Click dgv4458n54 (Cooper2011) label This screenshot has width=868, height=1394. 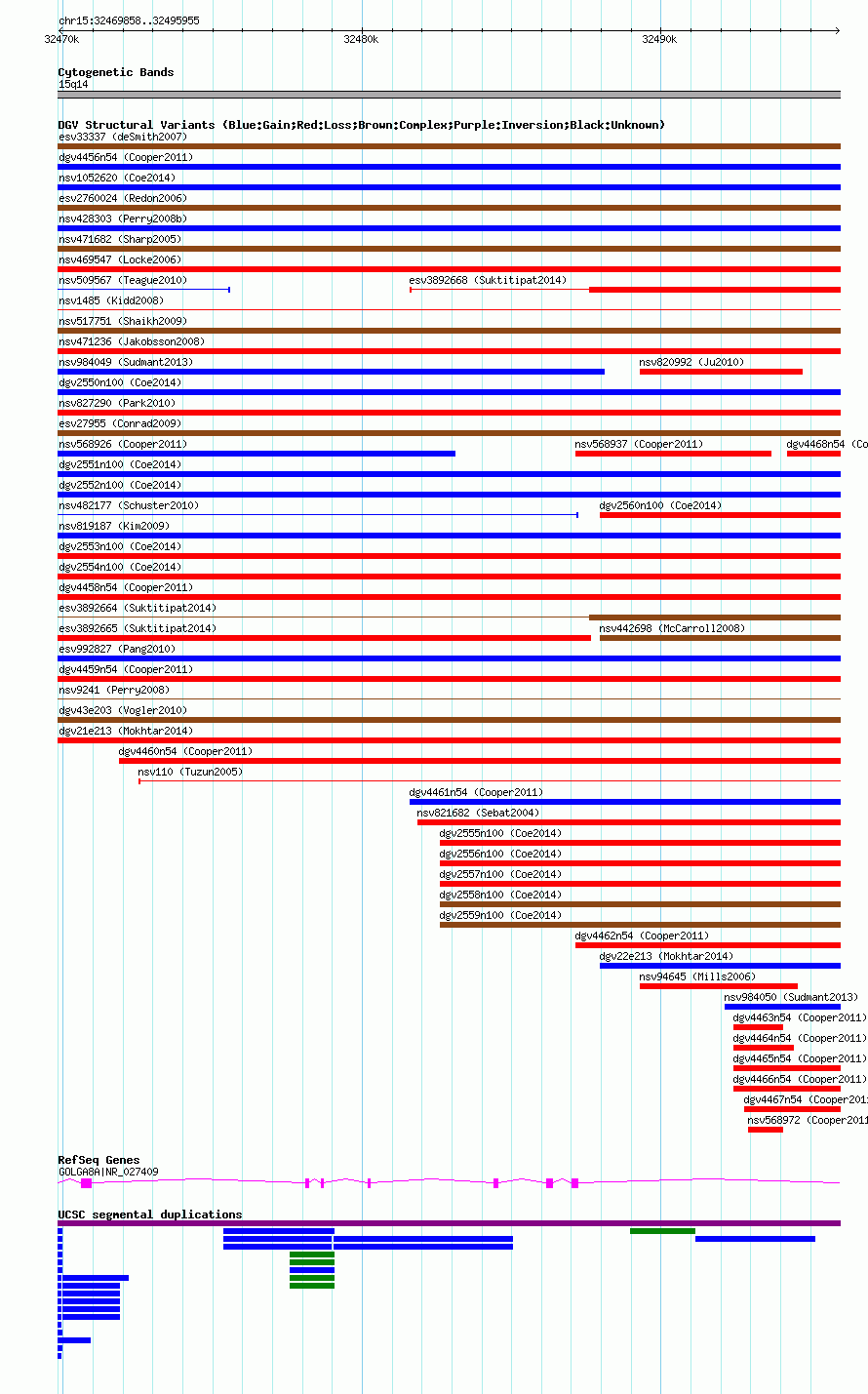click(126, 588)
